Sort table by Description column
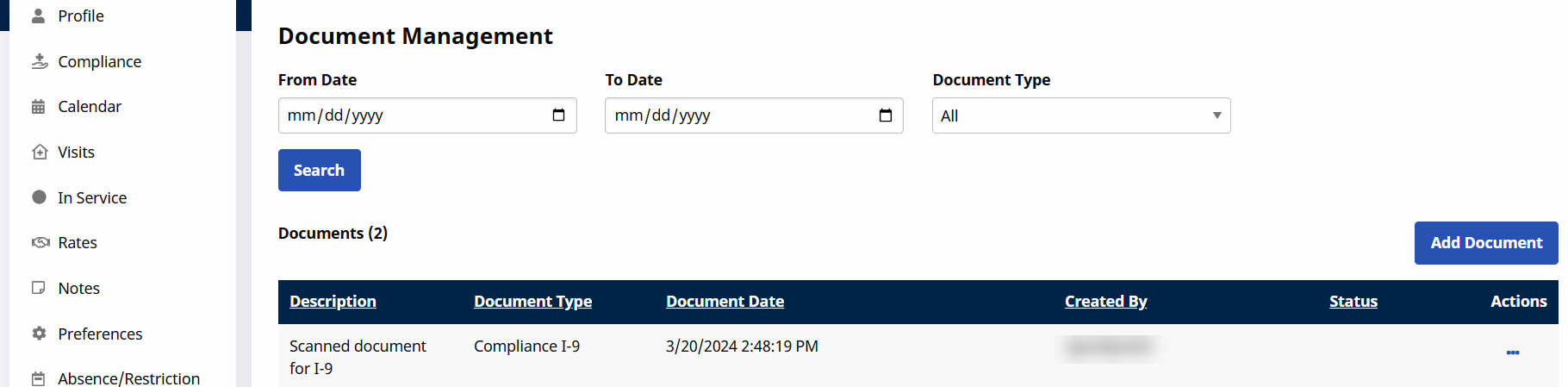The image size is (1568, 387). pyautogui.click(x=333, y=302)
